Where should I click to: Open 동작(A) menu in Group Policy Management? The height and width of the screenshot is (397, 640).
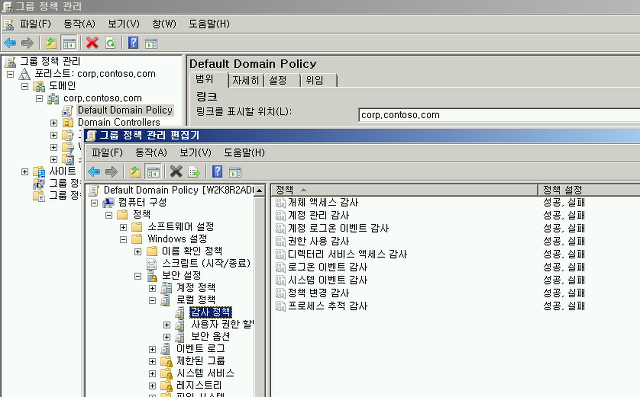click(79, 24)
